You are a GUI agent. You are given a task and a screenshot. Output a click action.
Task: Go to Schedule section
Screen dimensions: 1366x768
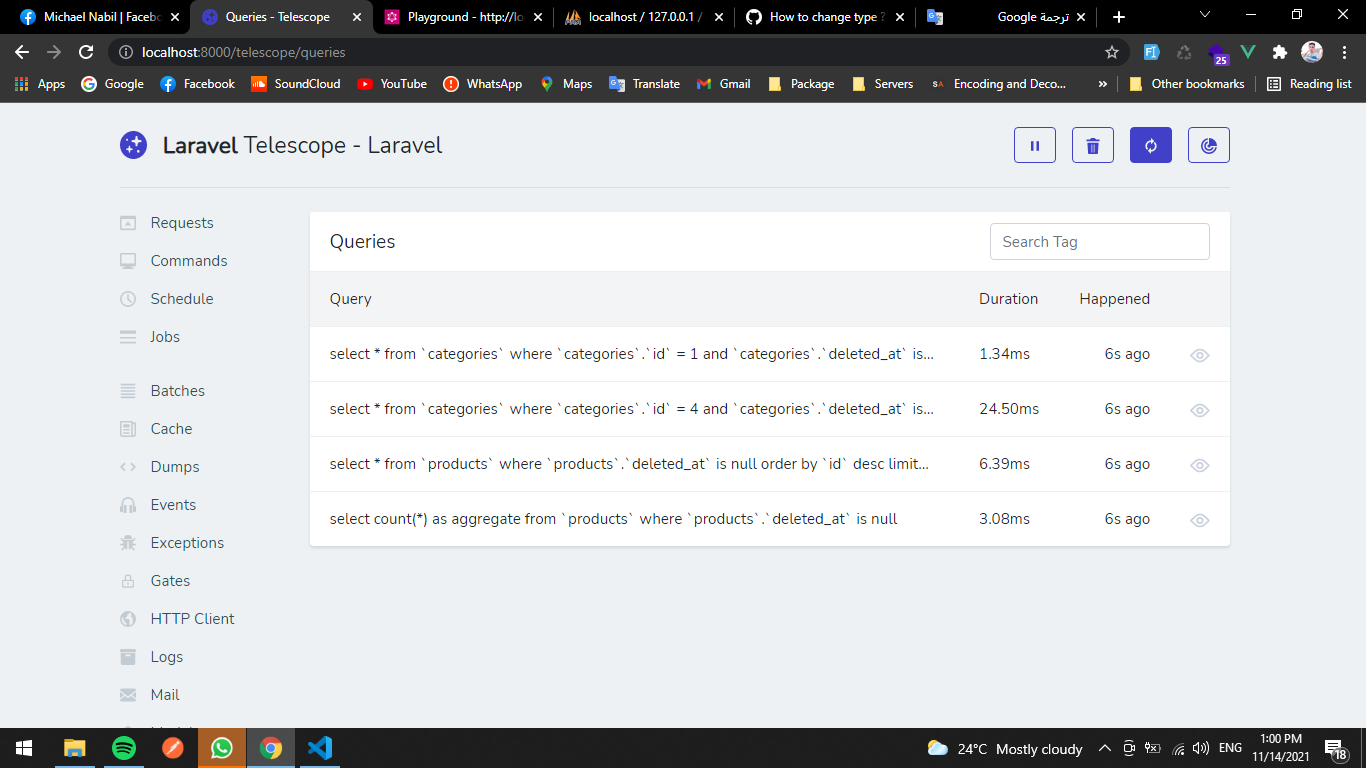182,299
